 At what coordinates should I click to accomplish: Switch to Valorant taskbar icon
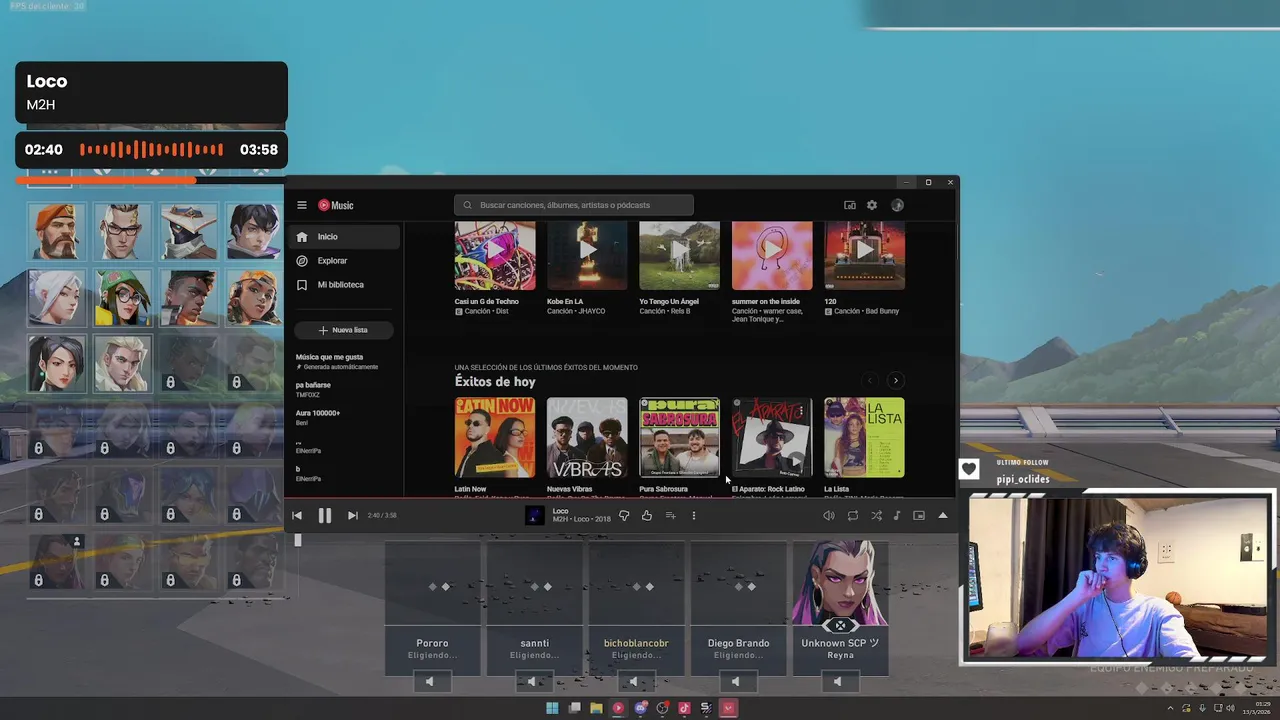click(728, 708)
